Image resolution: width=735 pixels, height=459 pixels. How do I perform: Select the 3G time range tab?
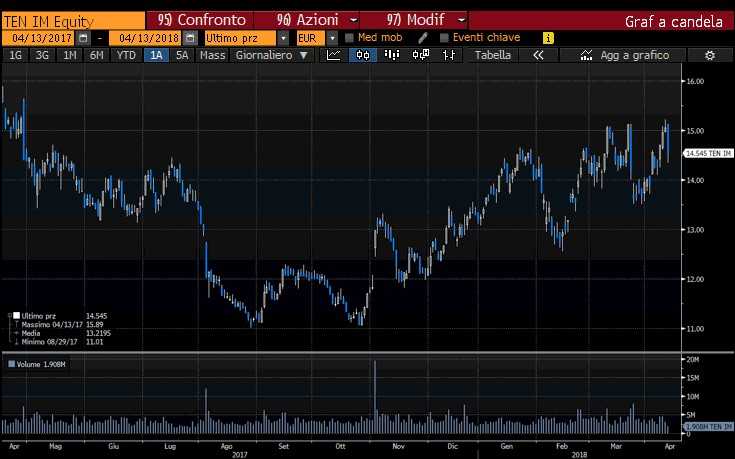pos(42,55)
